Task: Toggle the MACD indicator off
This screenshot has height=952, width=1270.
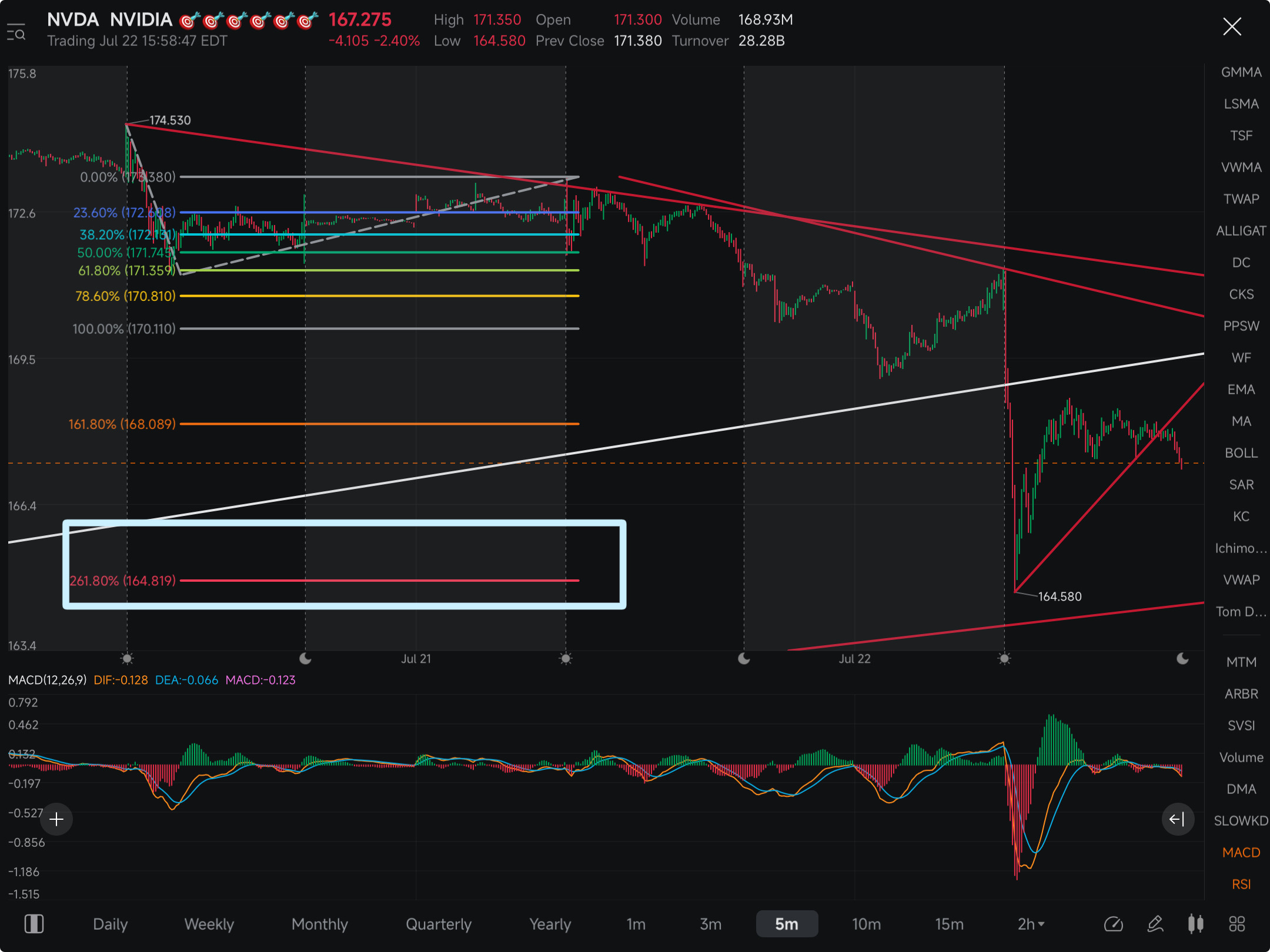Action: (1241, 853)
